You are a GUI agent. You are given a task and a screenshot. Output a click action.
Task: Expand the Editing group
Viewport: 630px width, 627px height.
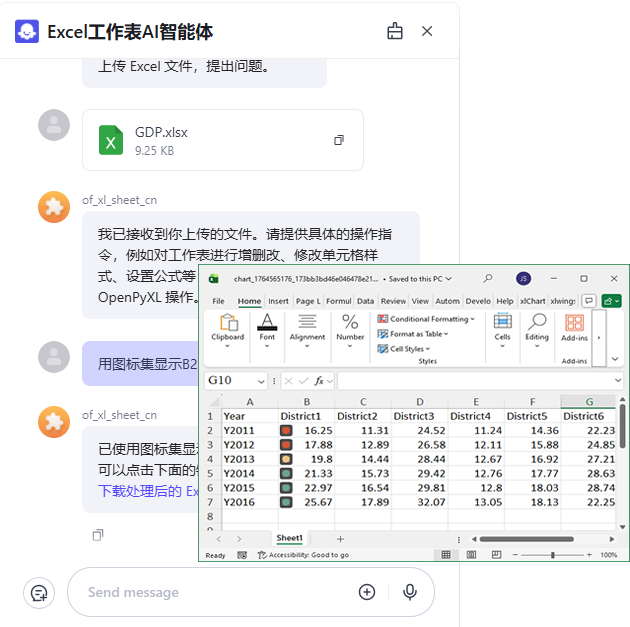[536, 331]
